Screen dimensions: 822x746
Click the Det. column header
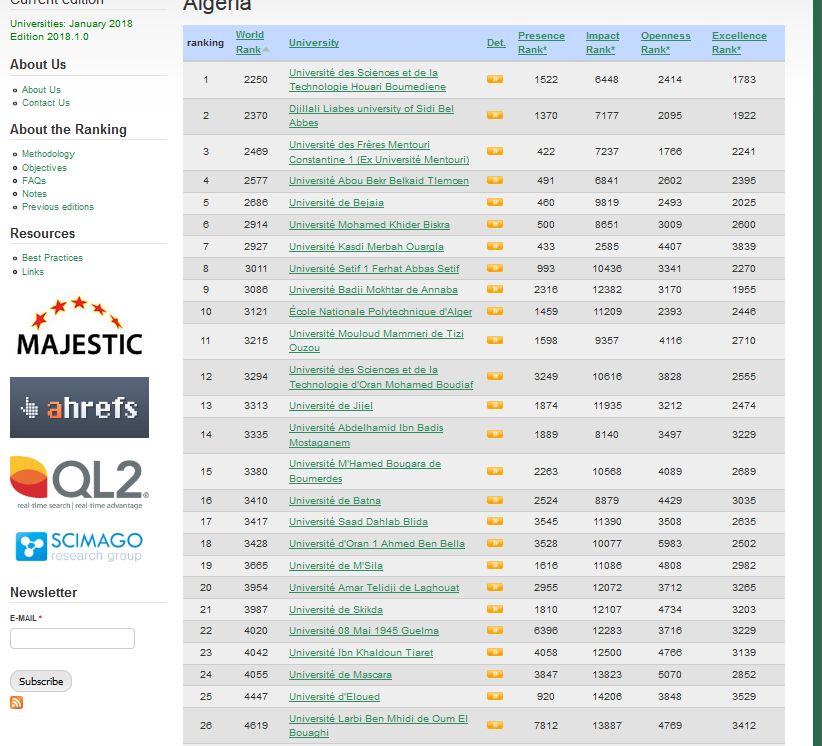pyautogui.click(x=496, y=42)
